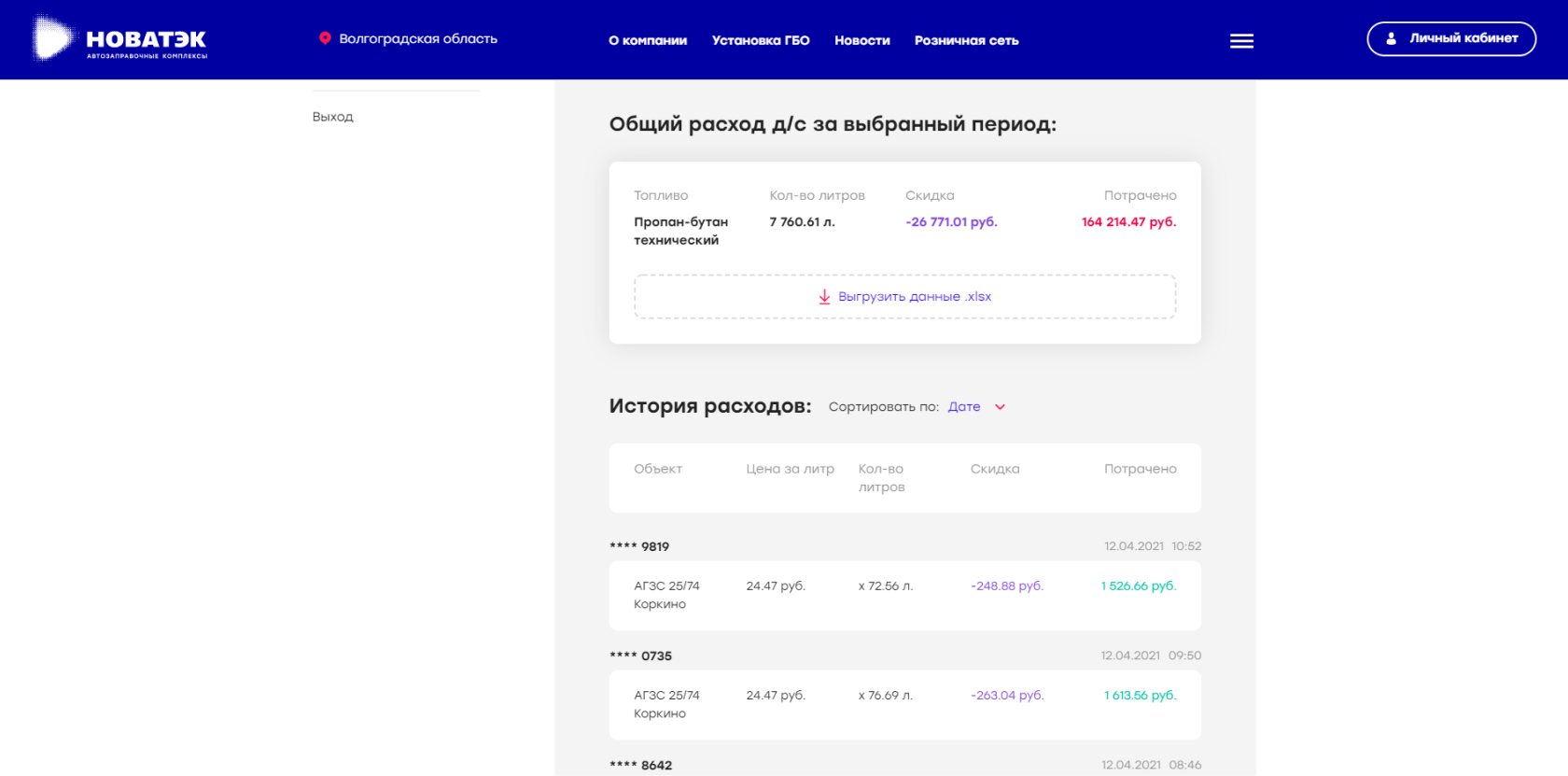
Task: Change region Волгоградская область
Action: tap(417, 39)
